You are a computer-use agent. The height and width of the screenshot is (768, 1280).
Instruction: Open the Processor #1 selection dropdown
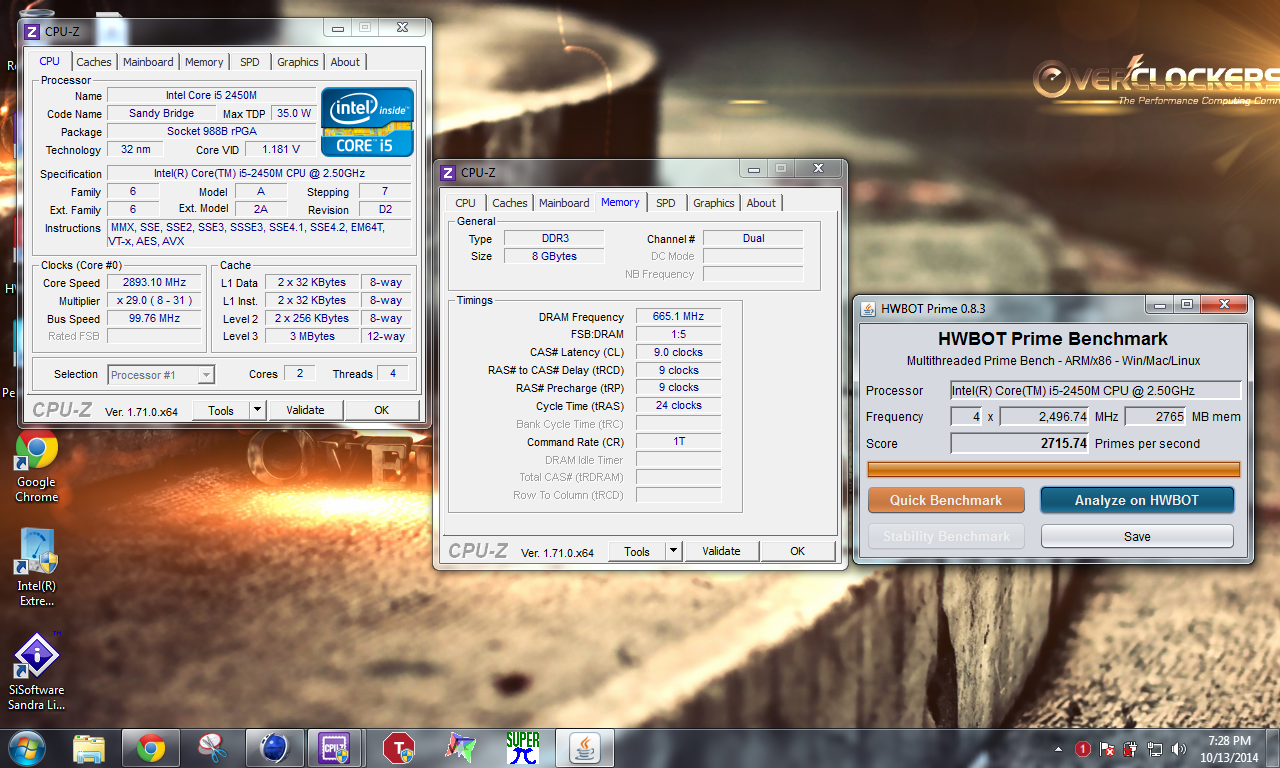coord(161,375)
